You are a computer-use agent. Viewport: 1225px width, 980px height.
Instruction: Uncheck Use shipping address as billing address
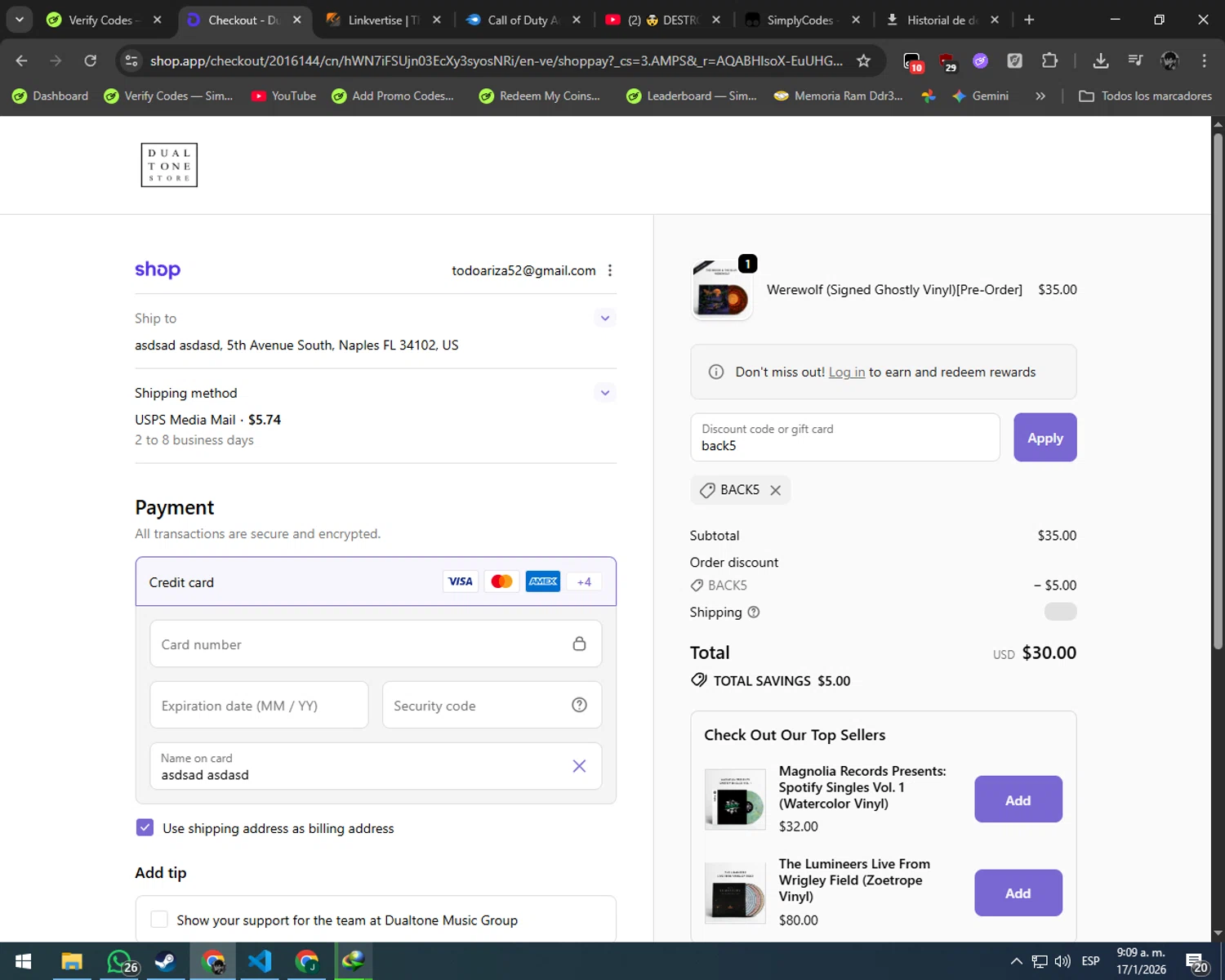[145, 827]
